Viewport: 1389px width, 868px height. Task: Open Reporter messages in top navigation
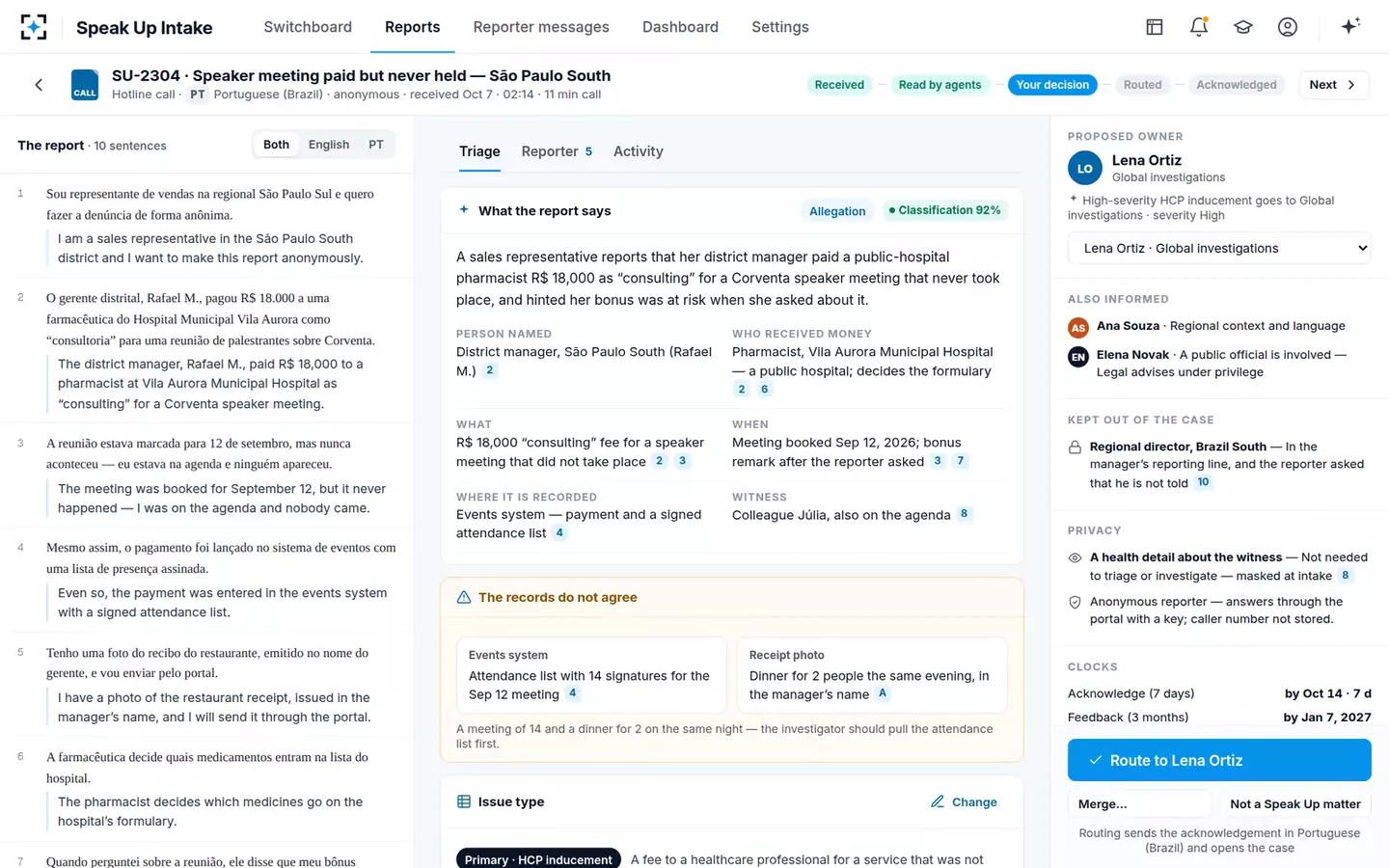point(541,27)
